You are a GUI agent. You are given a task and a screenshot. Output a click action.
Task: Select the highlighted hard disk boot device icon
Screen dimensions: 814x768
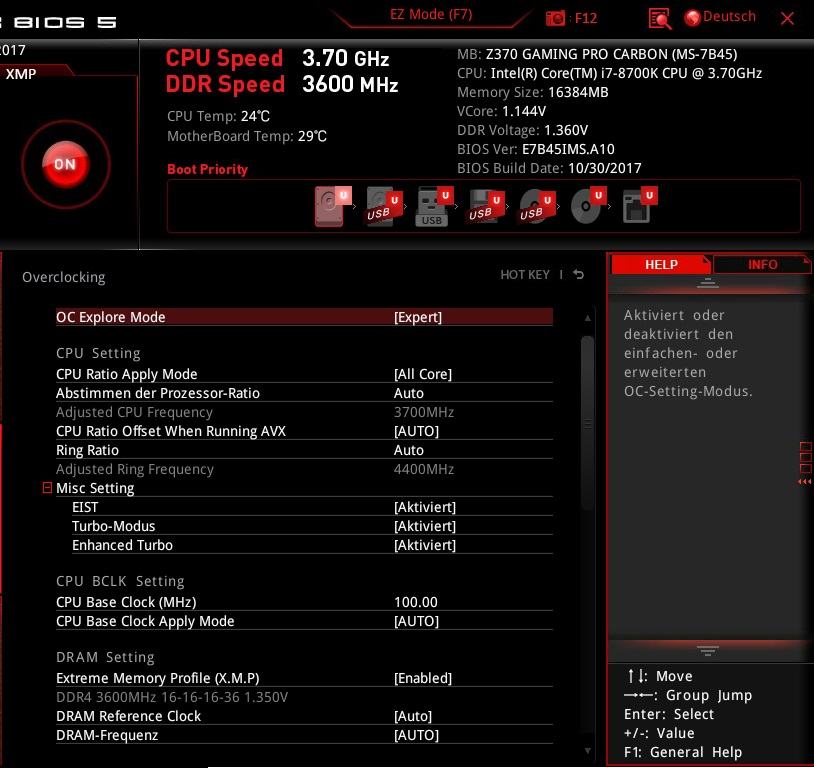[x=333, y=206]
